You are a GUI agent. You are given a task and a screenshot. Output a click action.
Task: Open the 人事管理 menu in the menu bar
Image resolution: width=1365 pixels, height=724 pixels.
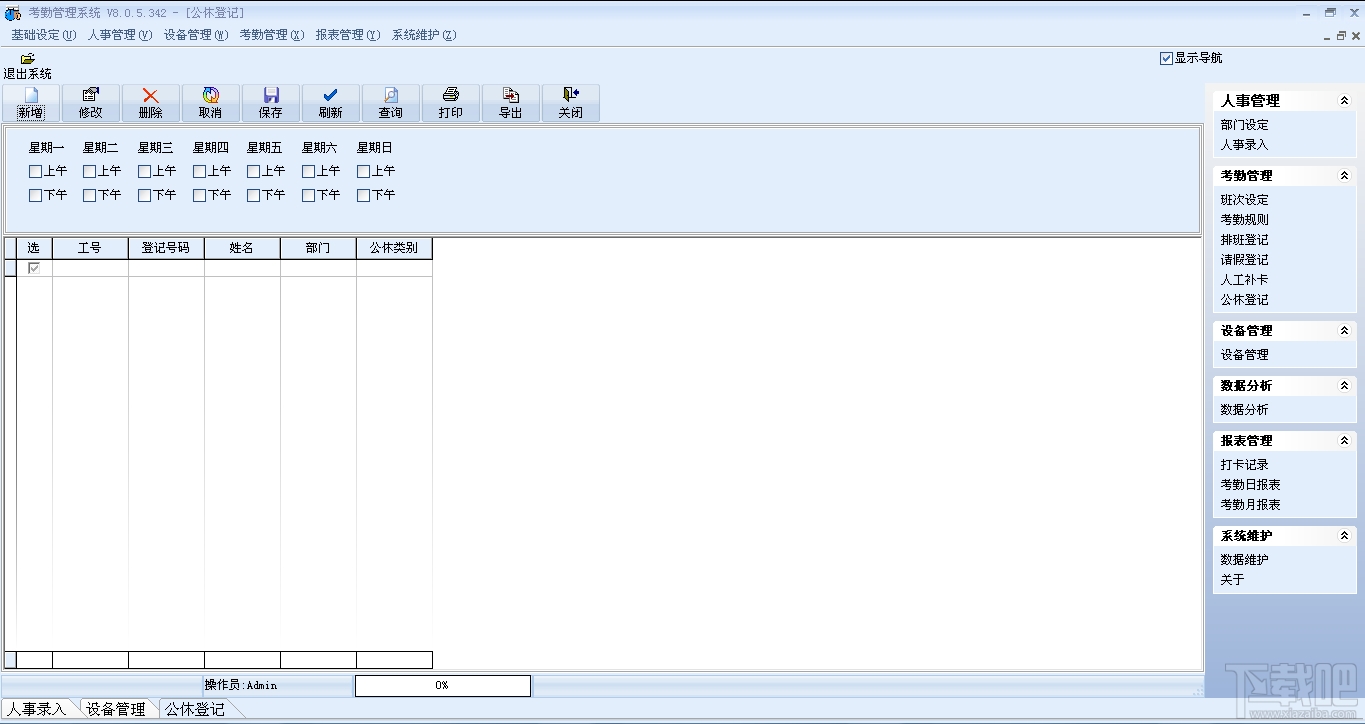120,35
